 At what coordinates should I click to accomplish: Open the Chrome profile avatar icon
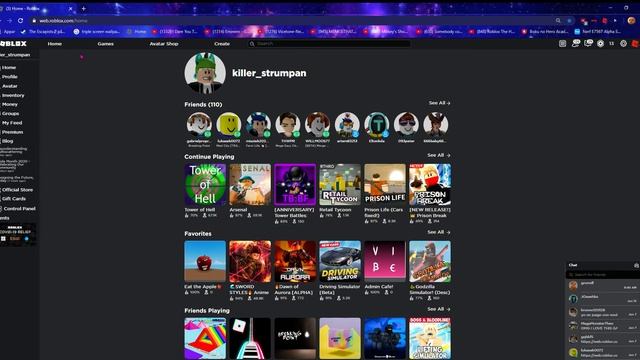coord(631,20)
